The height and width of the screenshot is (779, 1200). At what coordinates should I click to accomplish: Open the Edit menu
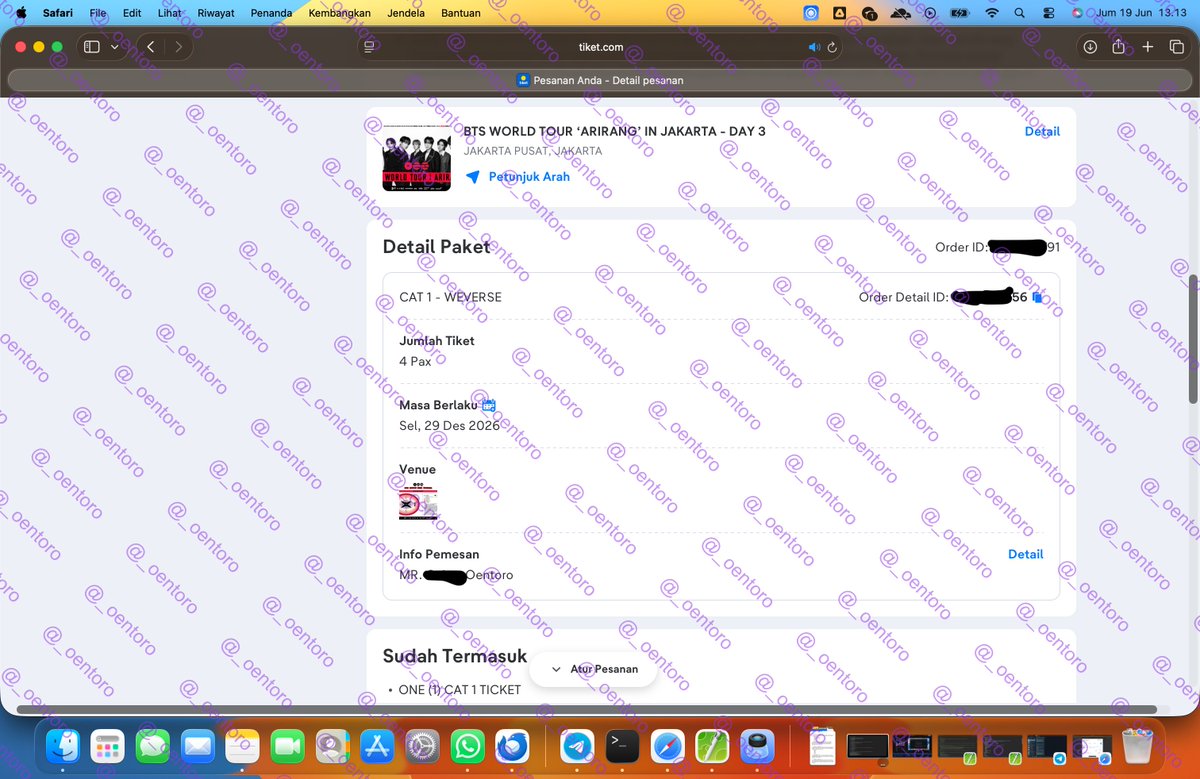coord(132,13)
